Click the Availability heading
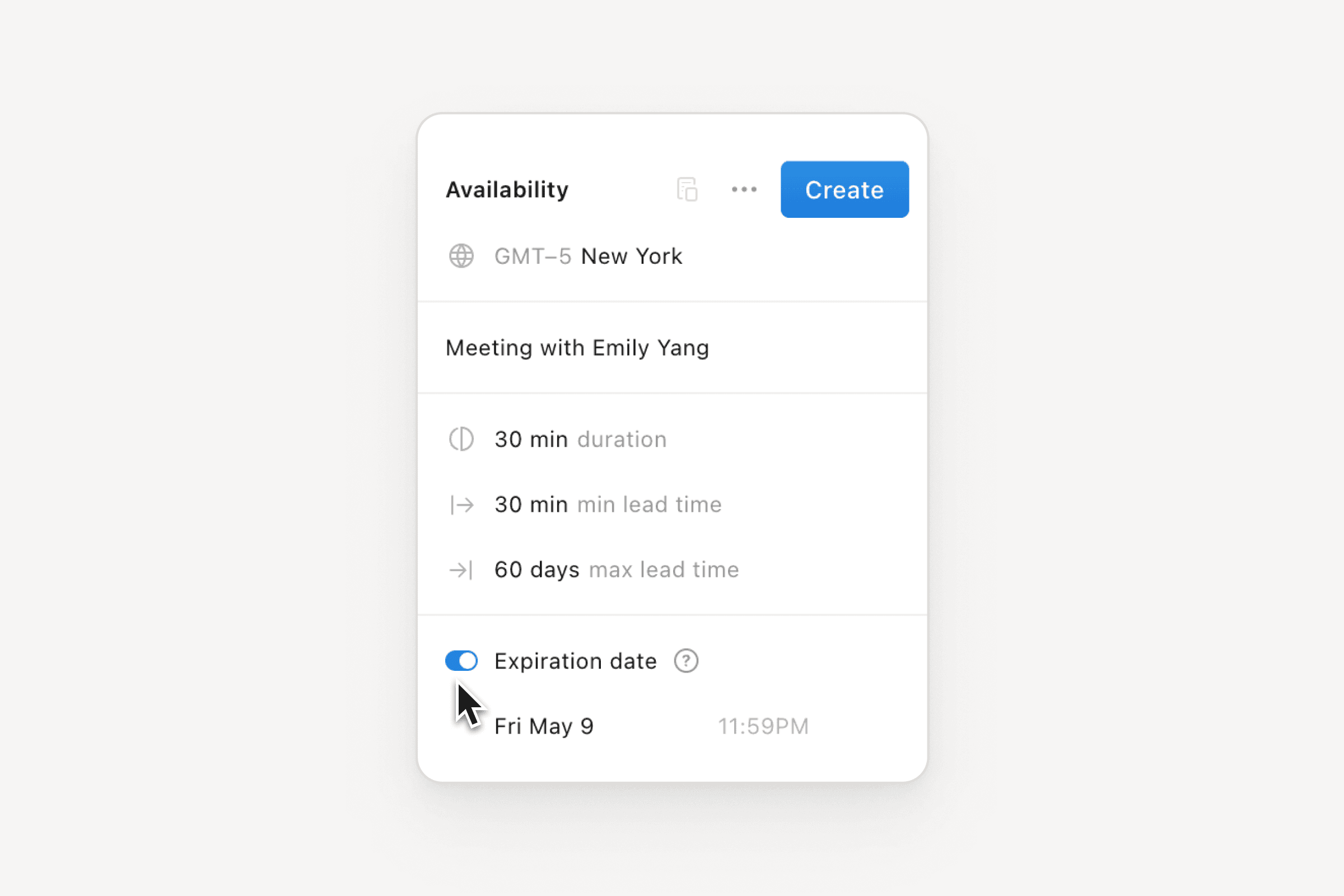This screenshot has height=896, width=1344. (x=507, y=189)
